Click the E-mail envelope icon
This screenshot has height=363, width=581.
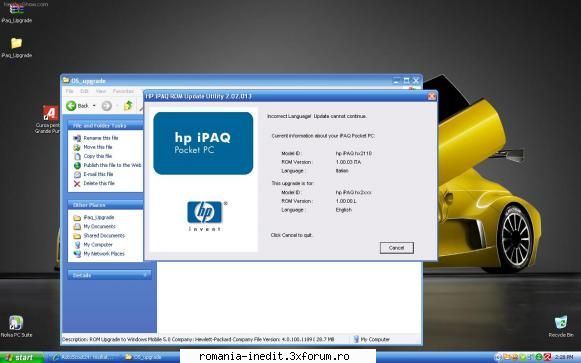[77, 174]
